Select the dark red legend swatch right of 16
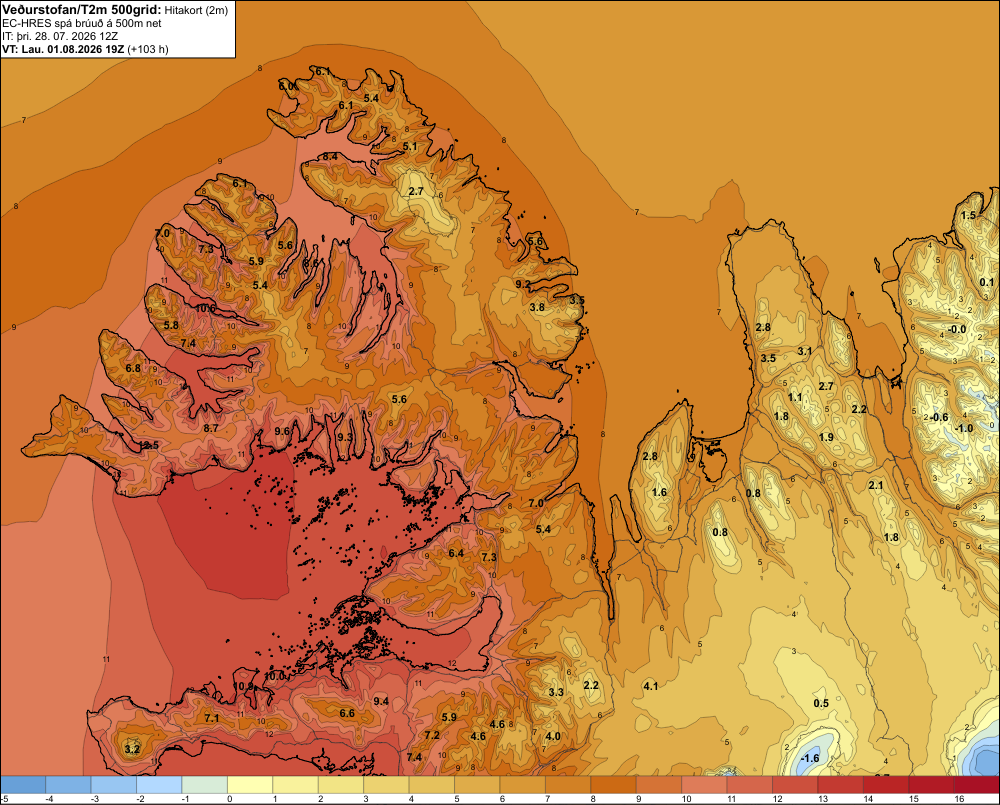This screenshot has height=805, width=1000. point(976,784)
